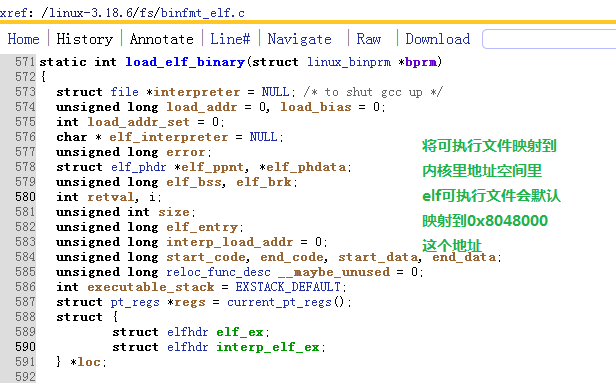This screenshot has height=383, width=616.
Task: Click NULL on line 573
Action: 275,92
